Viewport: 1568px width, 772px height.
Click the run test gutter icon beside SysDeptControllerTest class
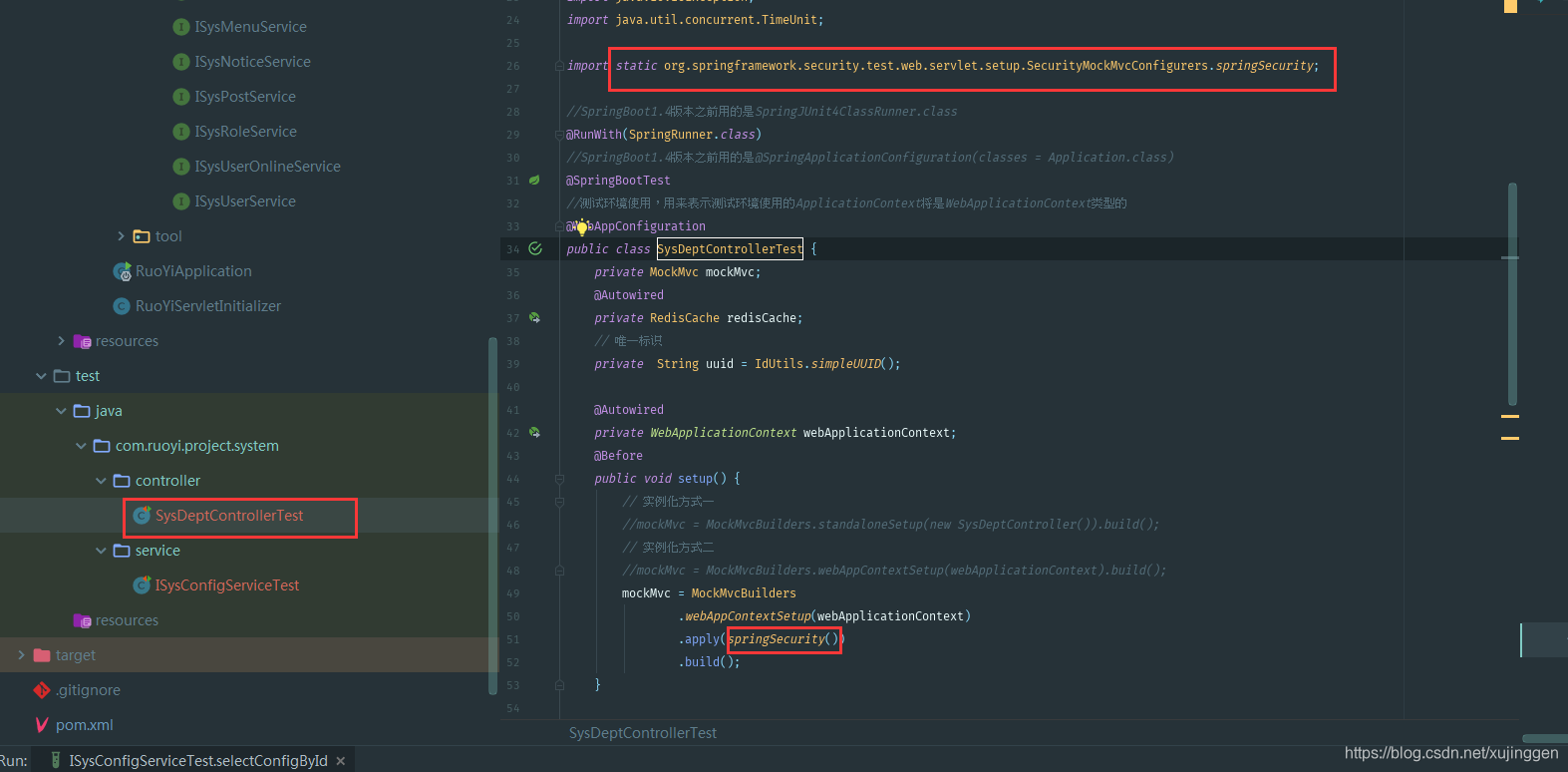tap(535, 248)
